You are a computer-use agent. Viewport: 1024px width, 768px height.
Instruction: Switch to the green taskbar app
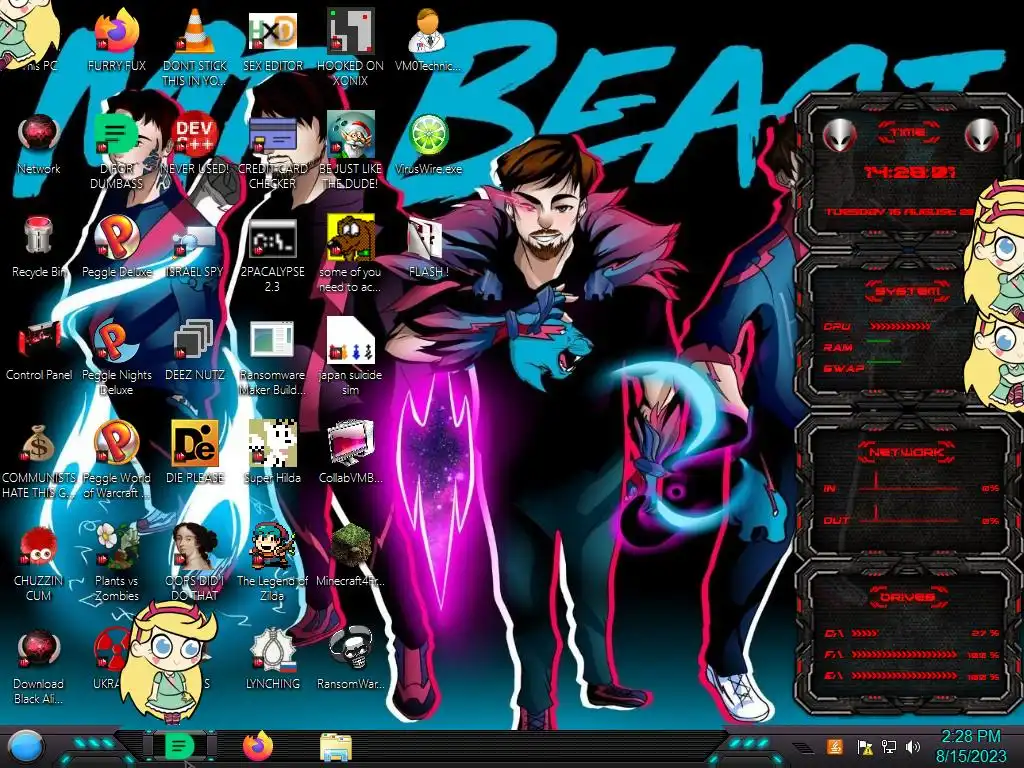(x=179, y=746)
